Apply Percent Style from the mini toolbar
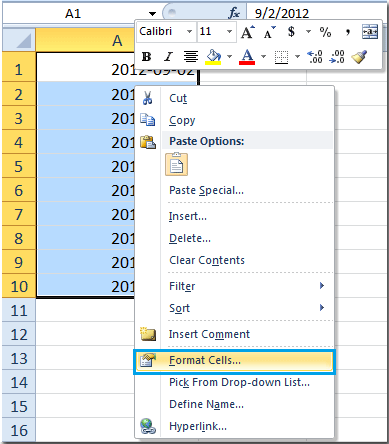389x444 pixels. click(325, 32)
